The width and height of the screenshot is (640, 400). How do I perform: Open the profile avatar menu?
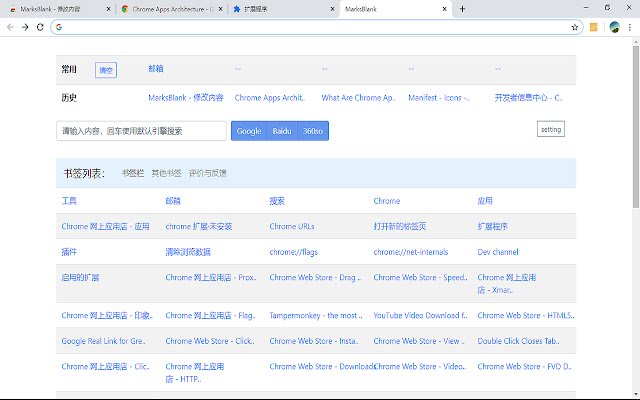(614, 27)
